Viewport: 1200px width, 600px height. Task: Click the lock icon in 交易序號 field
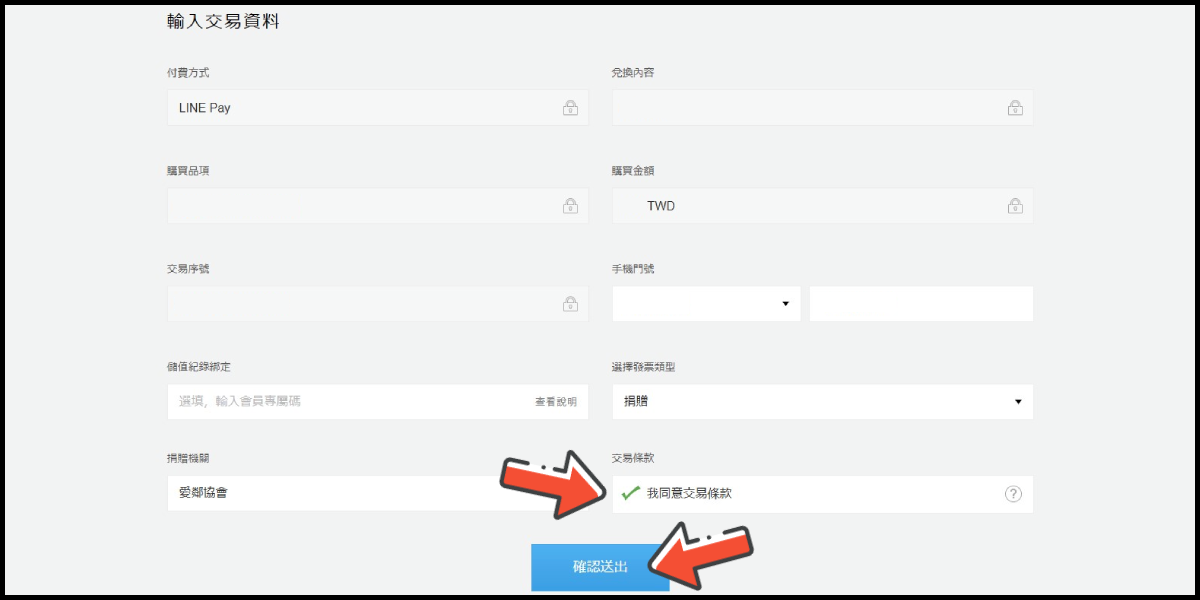(570, 304)
